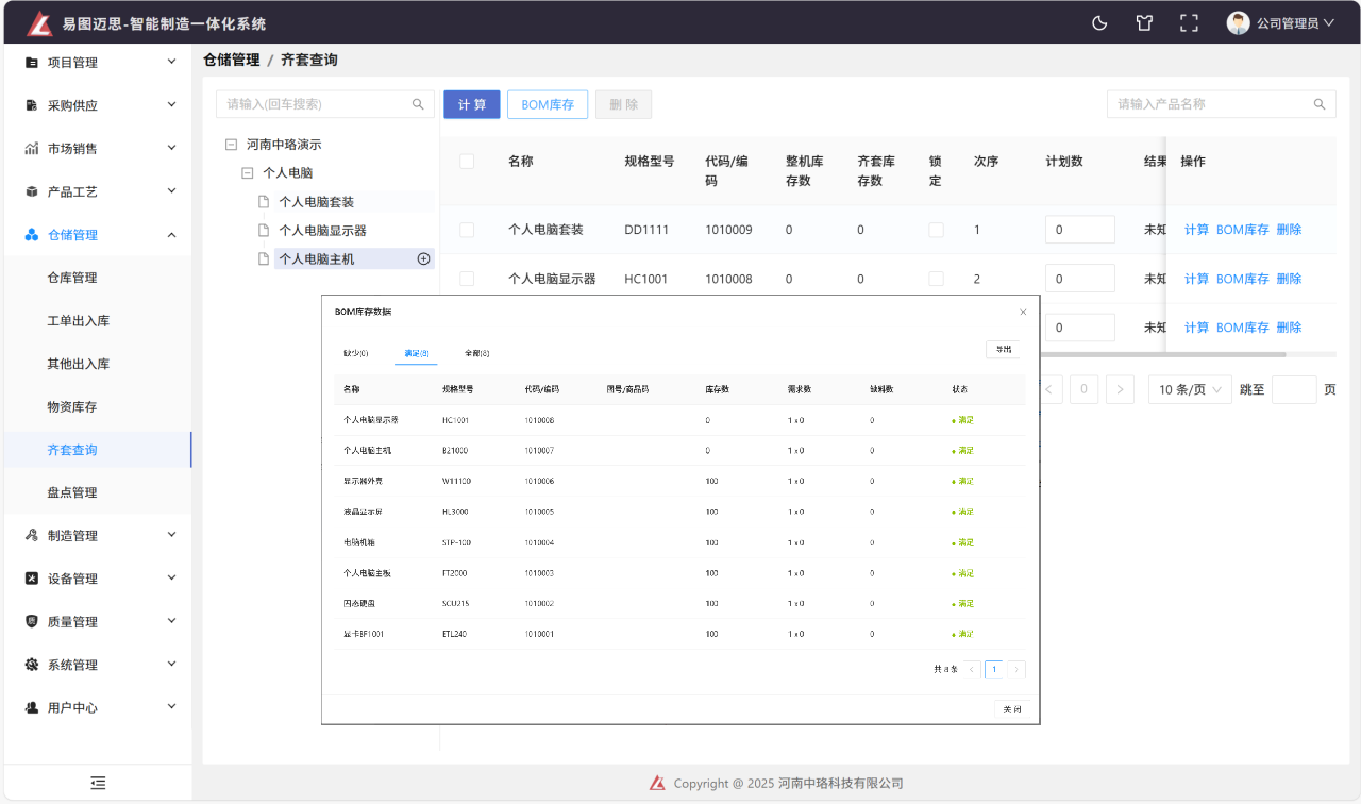Viewport: 1362px width, 804px height.
Task: Switch to the 全部(8) tab
Action: tap(477, 353)
